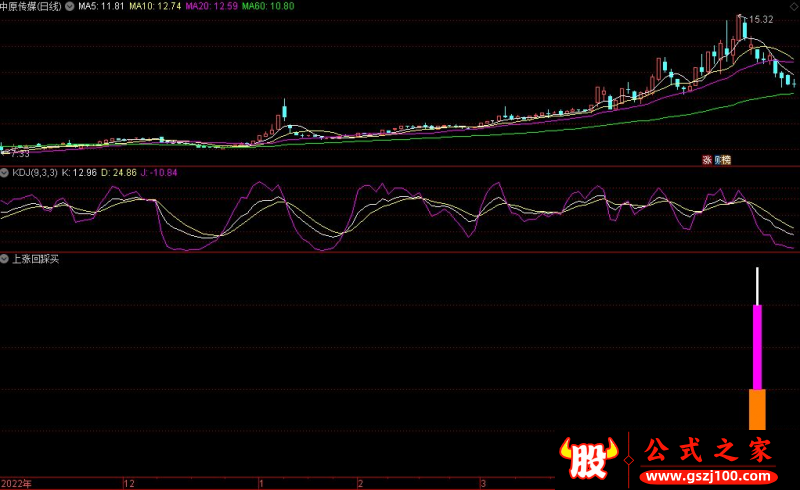Expand dropdown next to 中原传媒(日线) title
This screenshot has height=490, width=800.
70,6
